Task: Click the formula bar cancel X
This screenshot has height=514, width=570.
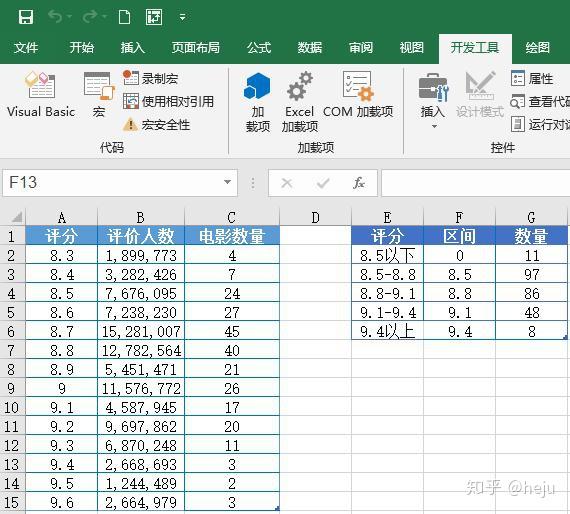Action: pos(287,183)
